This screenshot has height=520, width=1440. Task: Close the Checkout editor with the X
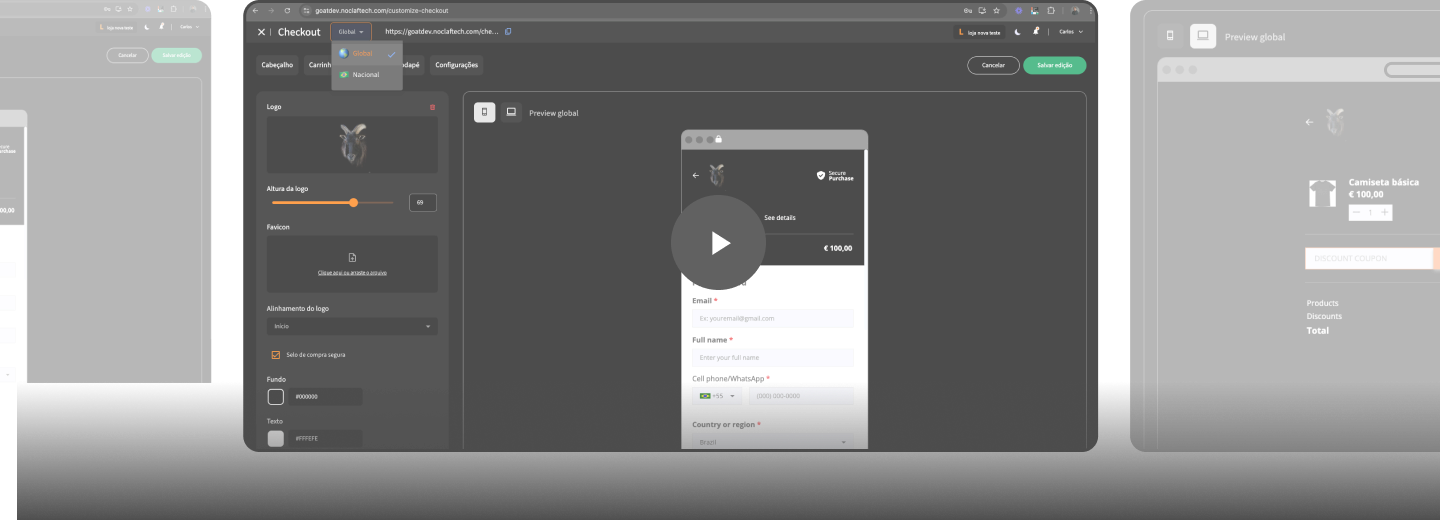point(261,32)
